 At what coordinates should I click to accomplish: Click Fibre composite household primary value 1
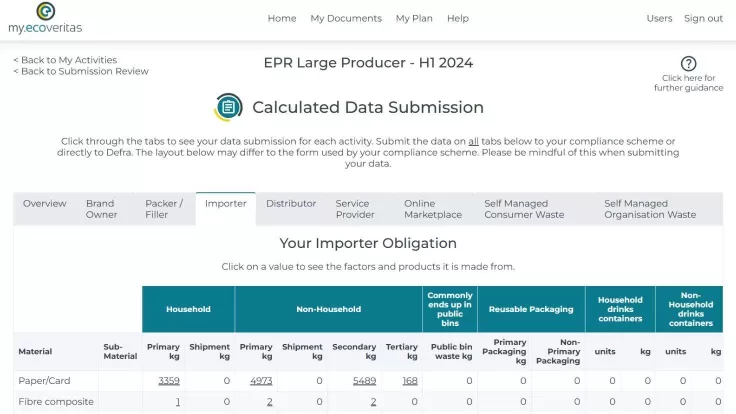tap(178, 402)
